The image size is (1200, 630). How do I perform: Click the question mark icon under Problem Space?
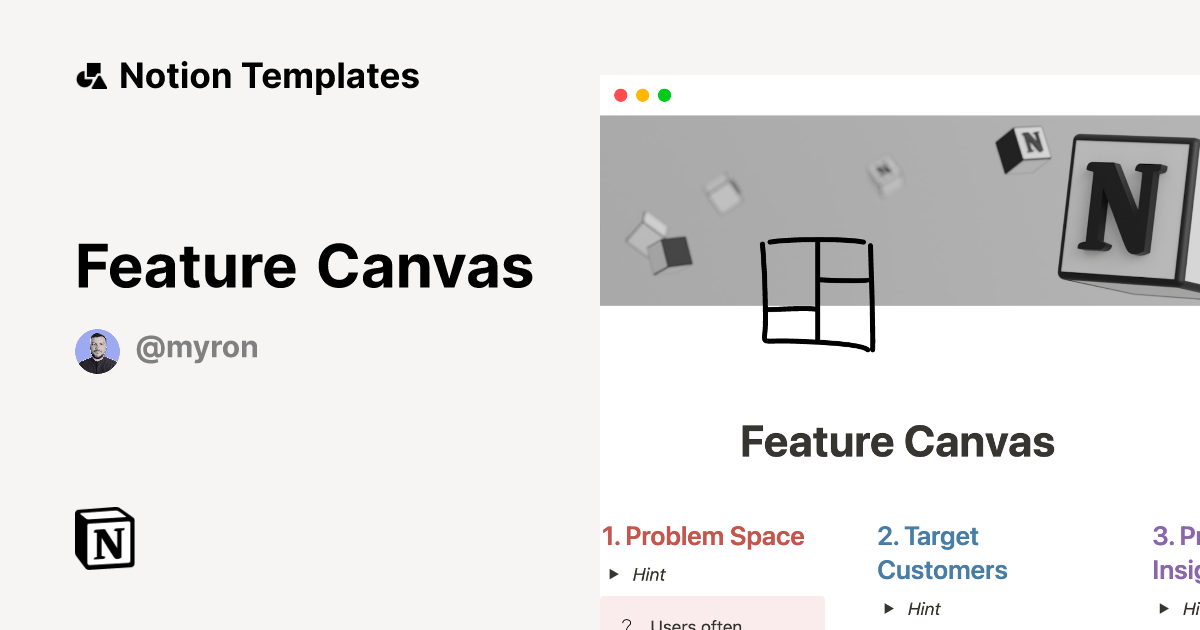(x=627, y=624)
